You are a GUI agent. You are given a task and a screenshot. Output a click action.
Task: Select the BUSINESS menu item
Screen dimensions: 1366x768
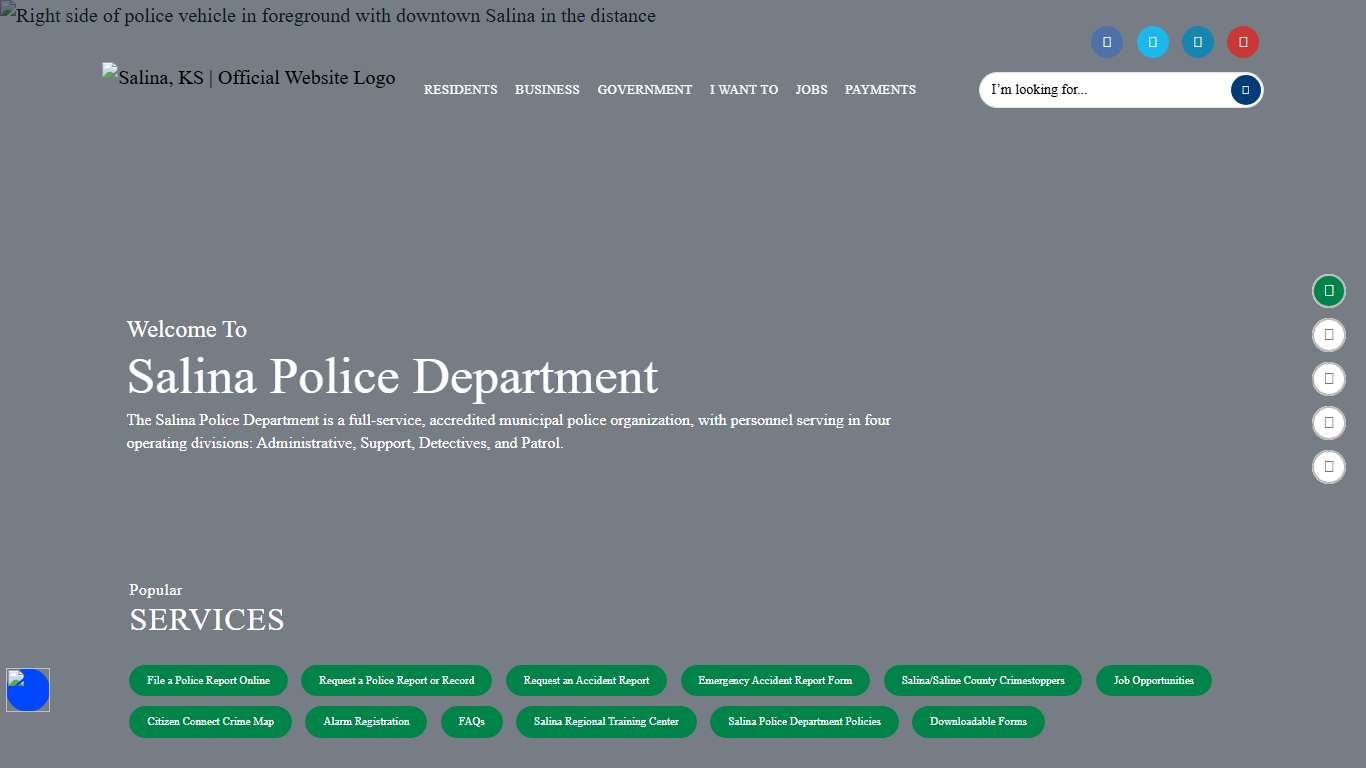click(x=547, y=90)
